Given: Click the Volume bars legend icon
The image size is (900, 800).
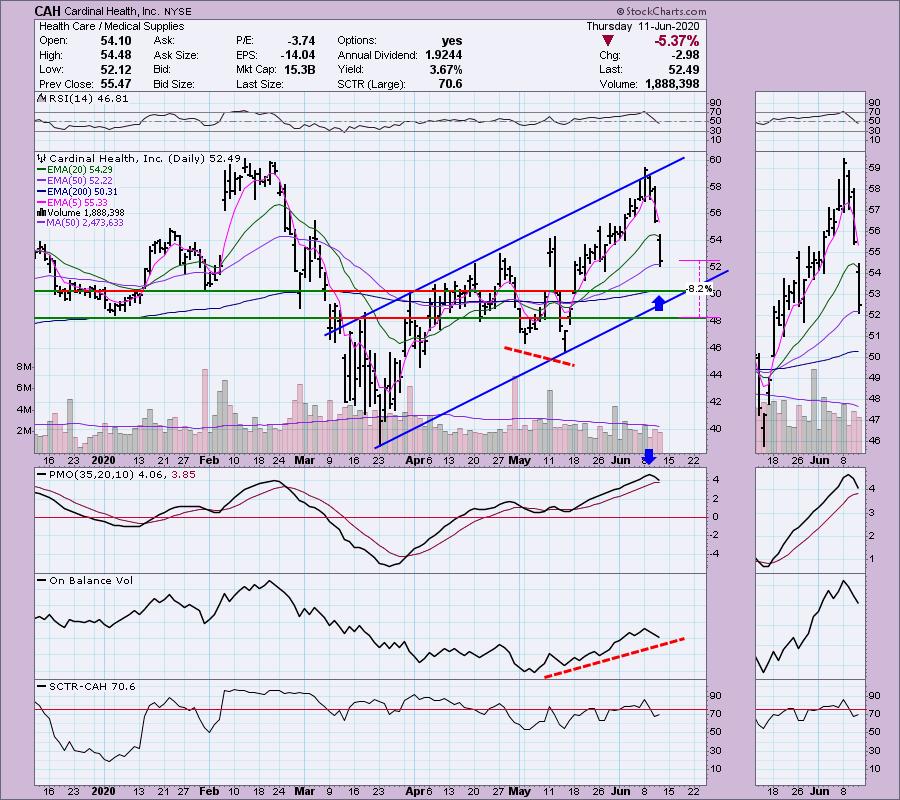Looking at the screenshot, I should (x=41, y=212).
